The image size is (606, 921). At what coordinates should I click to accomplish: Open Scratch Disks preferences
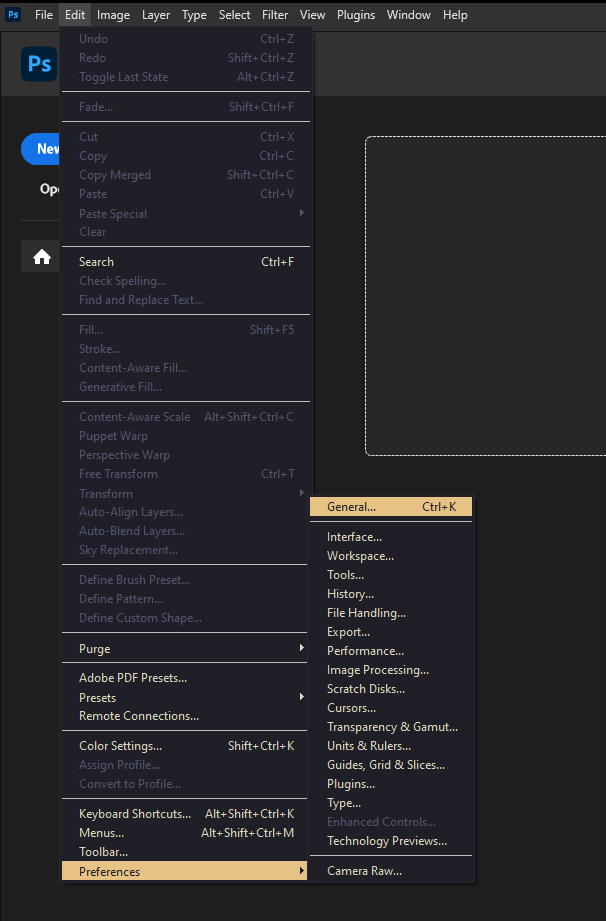tap(391, 689)
